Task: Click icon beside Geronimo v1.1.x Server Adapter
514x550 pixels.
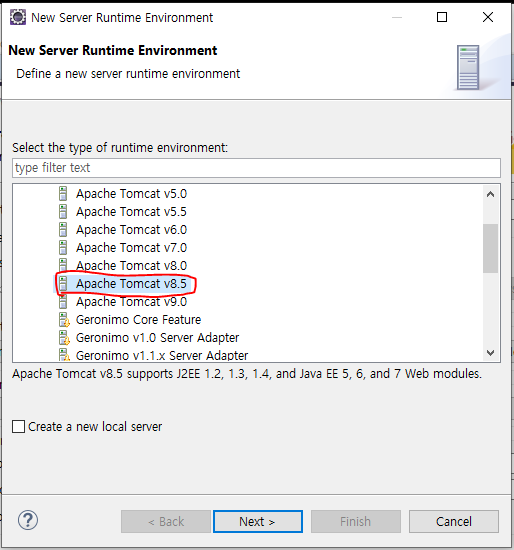Action: pyautogui.click(x=64, y=355)
